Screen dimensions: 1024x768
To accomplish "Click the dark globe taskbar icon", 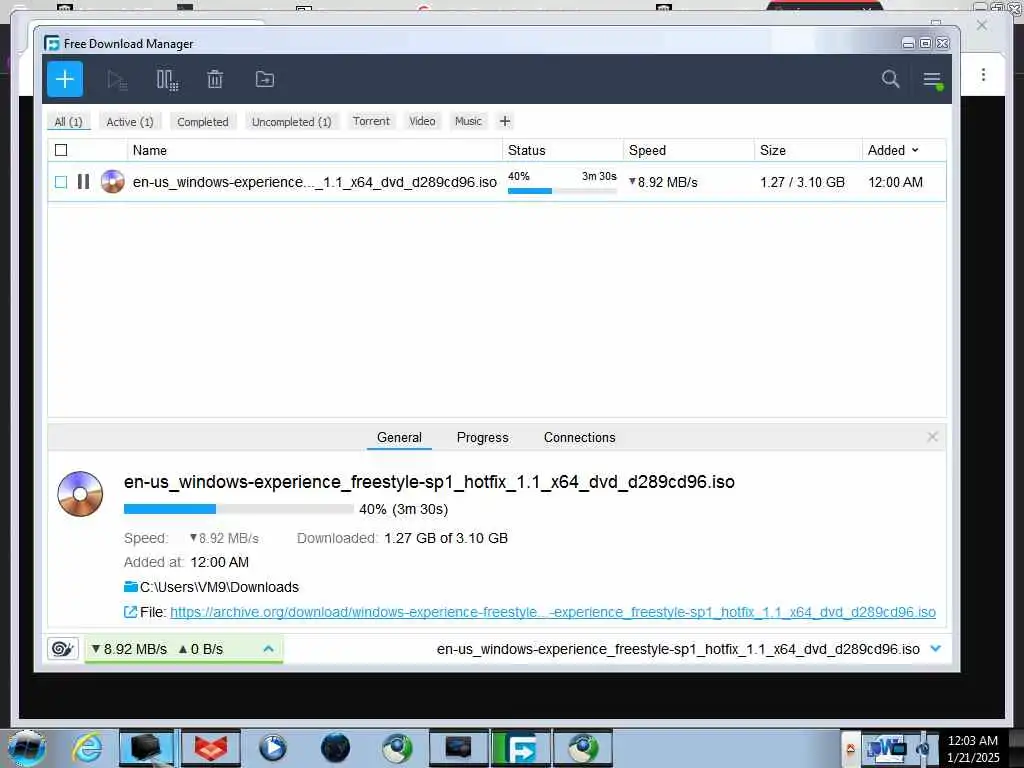I will pyautogui.click(x=335, y=748).
